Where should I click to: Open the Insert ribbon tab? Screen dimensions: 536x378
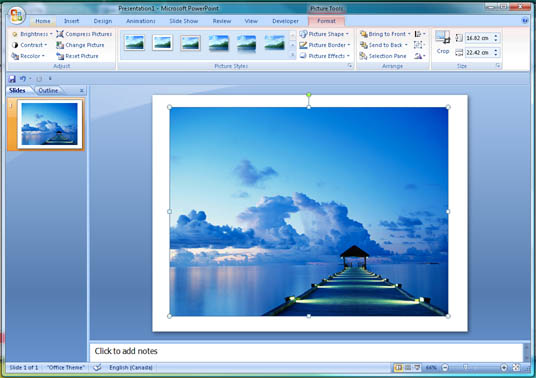pos(71,21)
